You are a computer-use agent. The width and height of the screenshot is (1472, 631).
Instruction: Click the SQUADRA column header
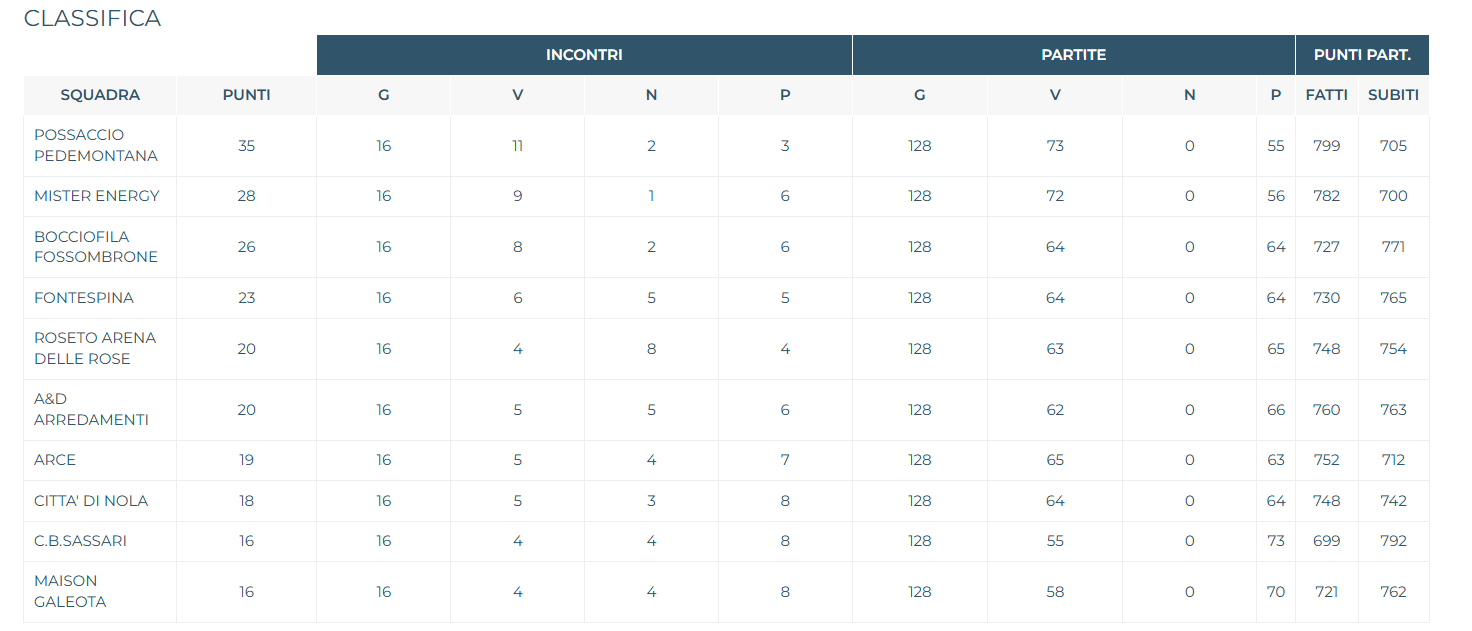(x=100, y=95)
